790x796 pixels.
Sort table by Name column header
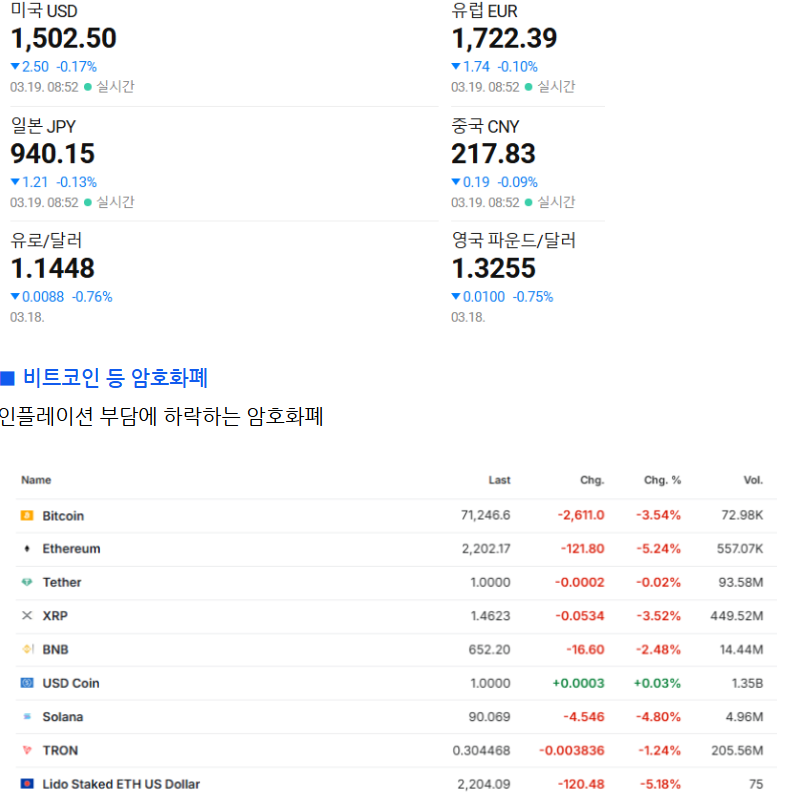click(x=36, y=480)
